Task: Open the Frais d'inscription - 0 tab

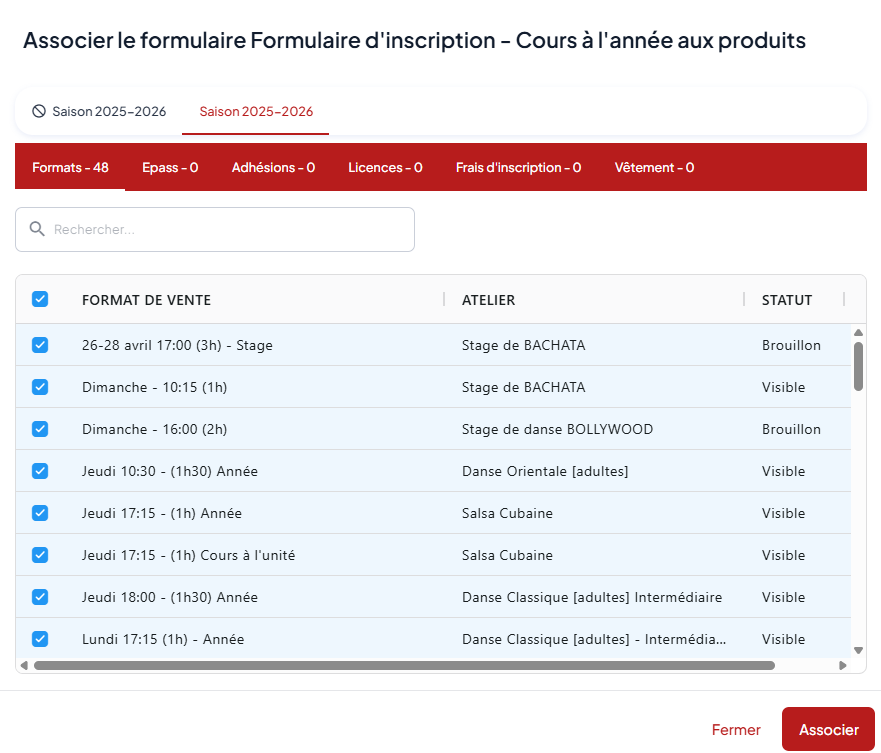Action: tap(518, 167)
